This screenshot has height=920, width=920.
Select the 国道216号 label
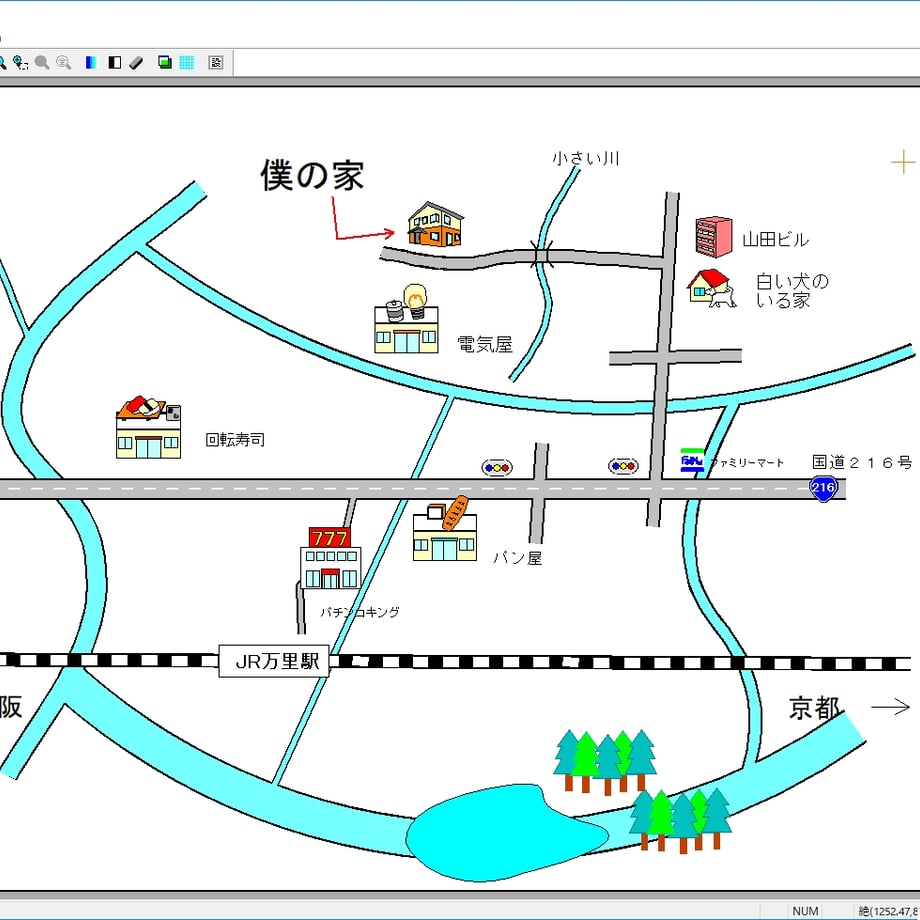click(x=862, y=462)
